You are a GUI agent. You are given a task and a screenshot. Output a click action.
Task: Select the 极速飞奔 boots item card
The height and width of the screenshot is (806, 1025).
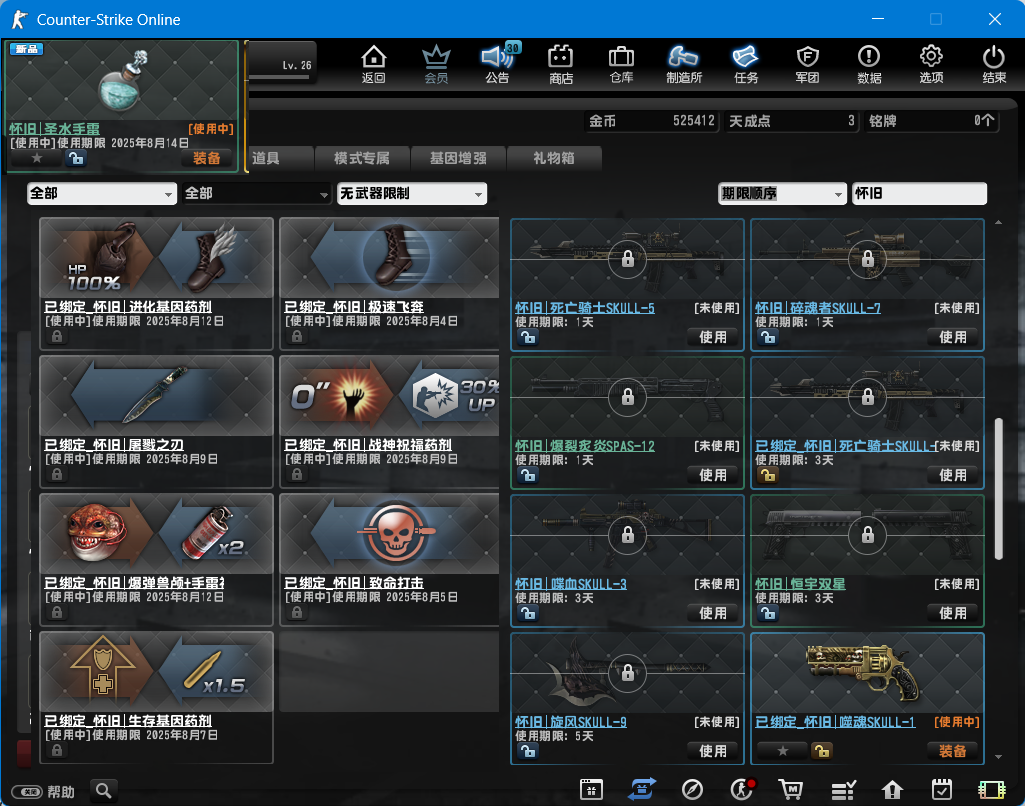coord(390,284)
